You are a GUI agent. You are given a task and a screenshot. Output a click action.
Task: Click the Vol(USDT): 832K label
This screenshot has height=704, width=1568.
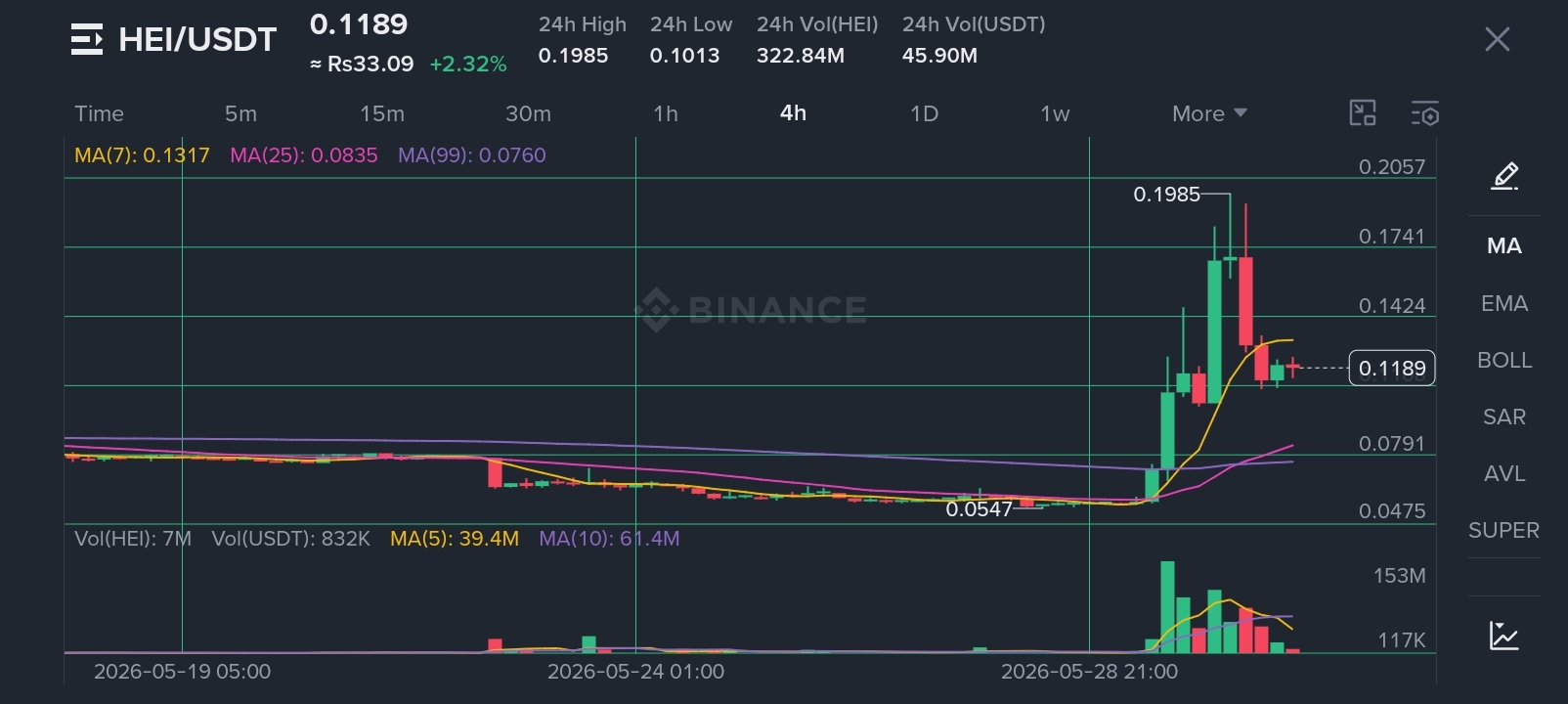(291, 539)
